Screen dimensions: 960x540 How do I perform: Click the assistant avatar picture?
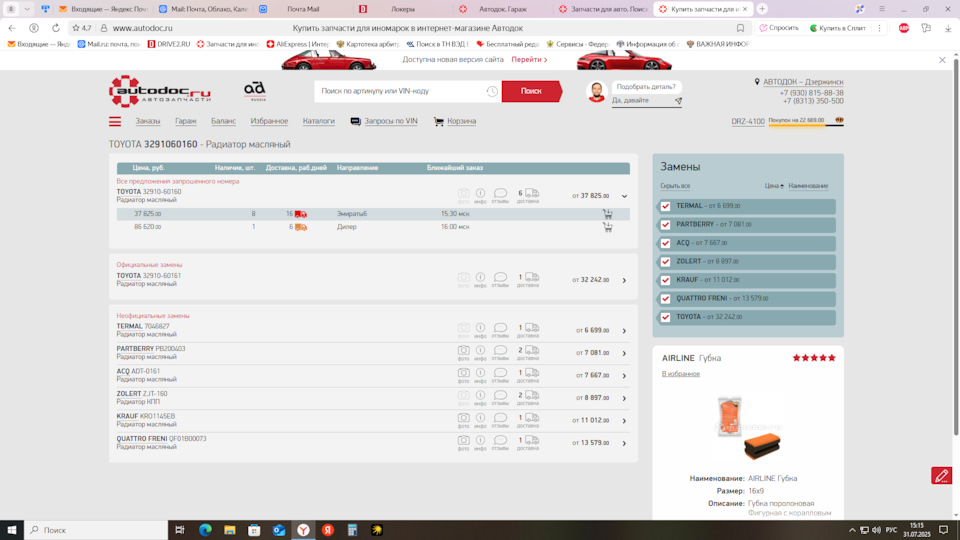pyautogui.click(x=596, y=92)
